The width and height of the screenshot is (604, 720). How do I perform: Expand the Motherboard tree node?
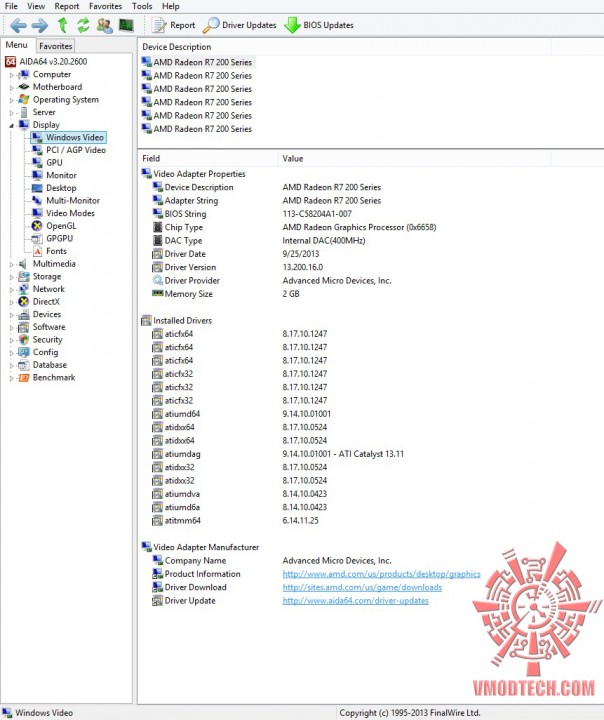12,87
